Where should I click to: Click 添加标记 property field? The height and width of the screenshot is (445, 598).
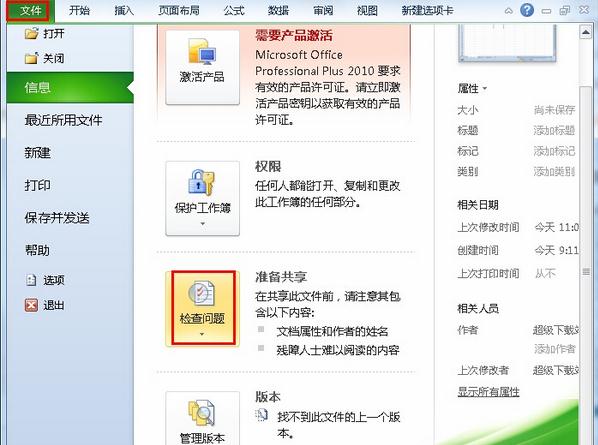[x=554, y=151]
